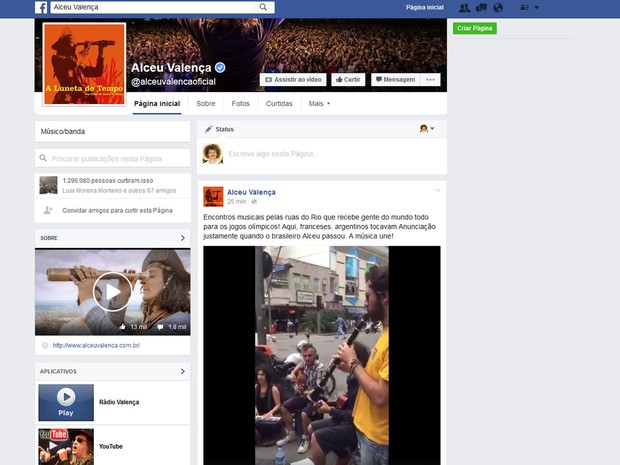Click the invite friends person icon
620x465 pixels.
(x=48, y=210)
